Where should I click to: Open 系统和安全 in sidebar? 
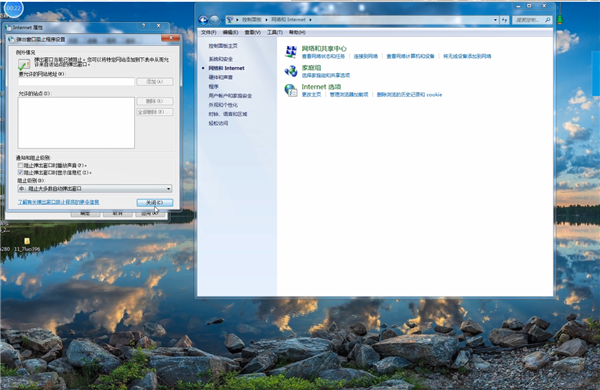pyautogui.click(x=220, y=59)
